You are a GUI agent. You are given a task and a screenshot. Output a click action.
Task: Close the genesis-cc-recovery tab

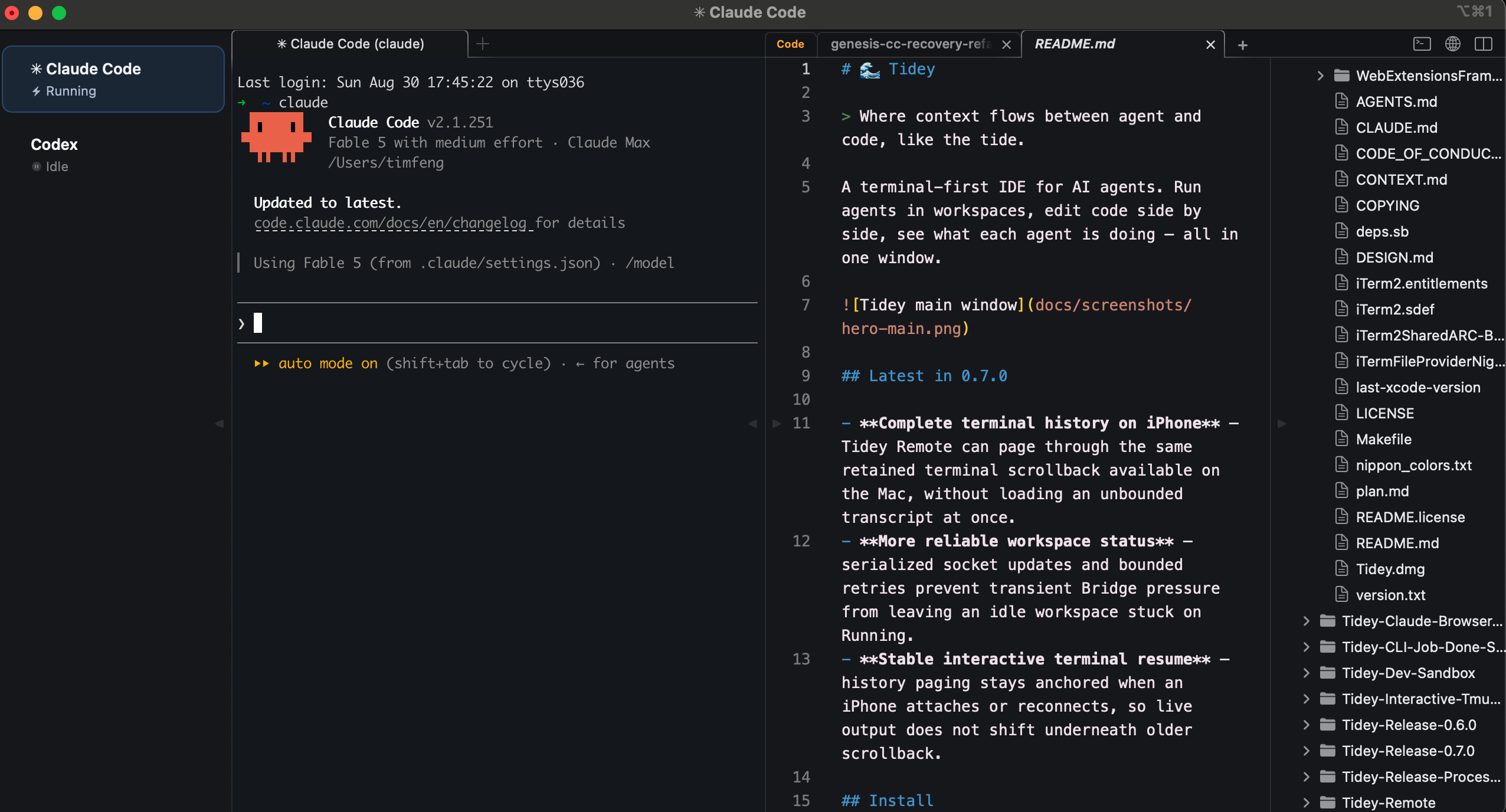tap(1007, 45)
